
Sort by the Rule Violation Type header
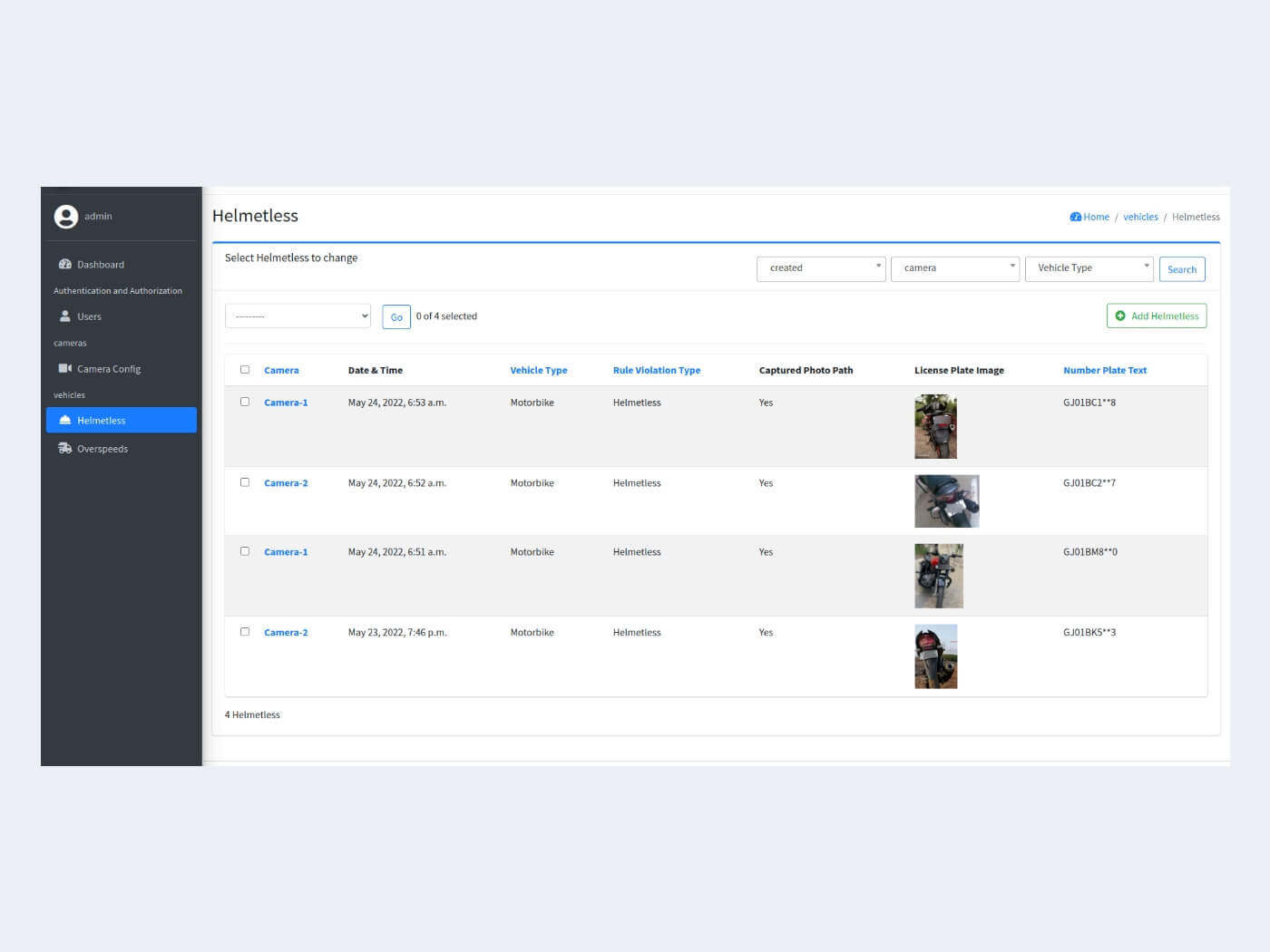pyautogui.click(x=657, y=370)
